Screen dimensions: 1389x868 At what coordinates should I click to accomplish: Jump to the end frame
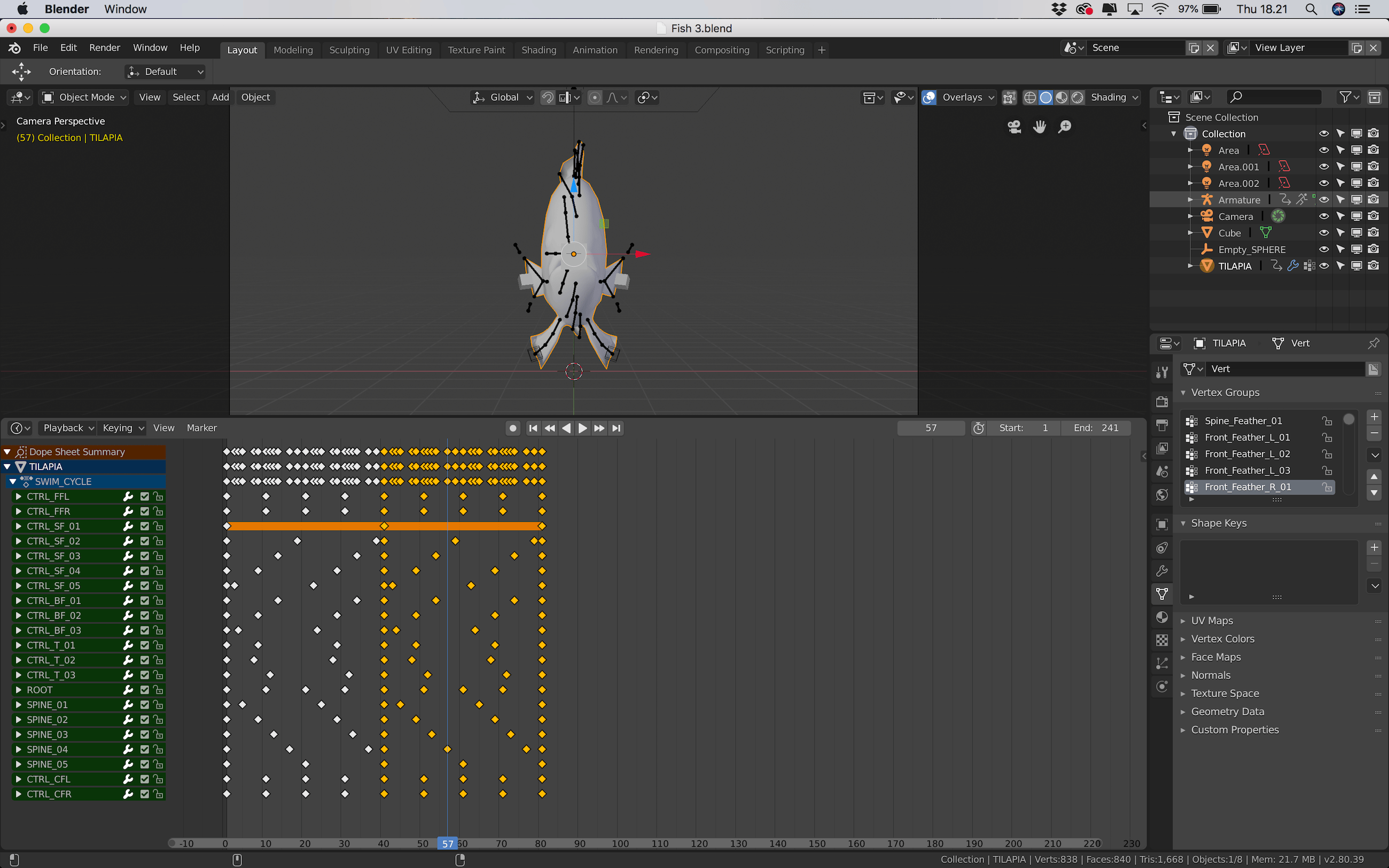pyautogui.click(x=617, y=428)
